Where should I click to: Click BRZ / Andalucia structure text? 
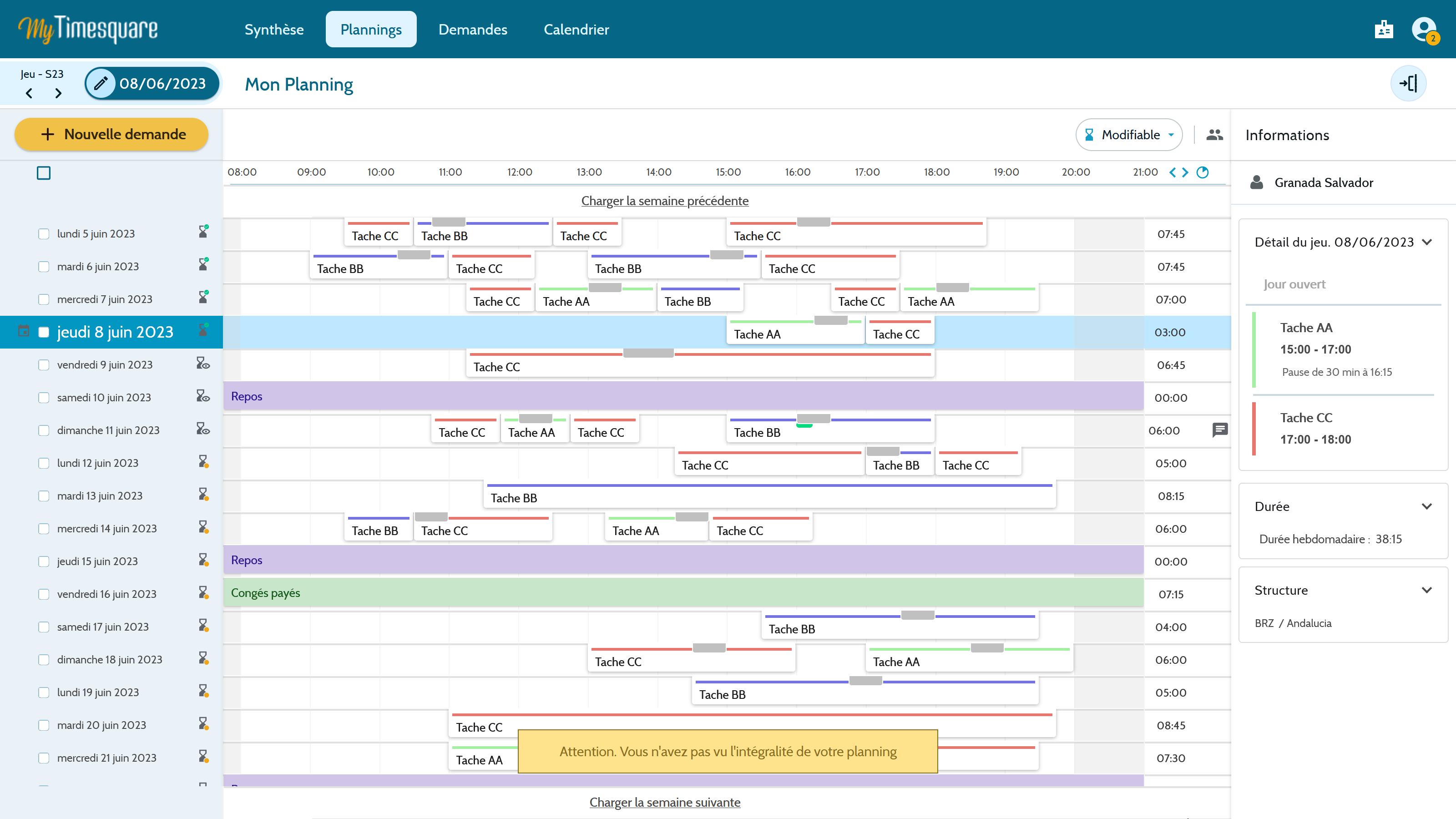pyautogui.click(x=1293, y=623)
